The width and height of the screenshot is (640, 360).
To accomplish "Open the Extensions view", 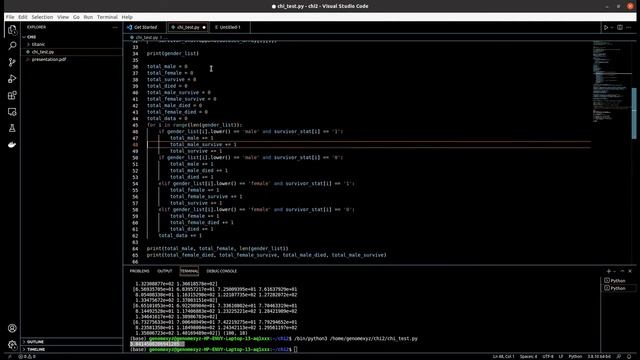I will 12,96.
